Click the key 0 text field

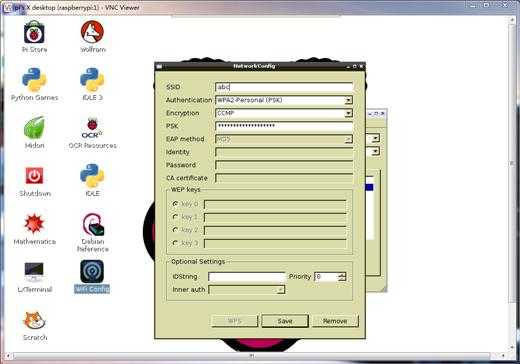[275, 204]
